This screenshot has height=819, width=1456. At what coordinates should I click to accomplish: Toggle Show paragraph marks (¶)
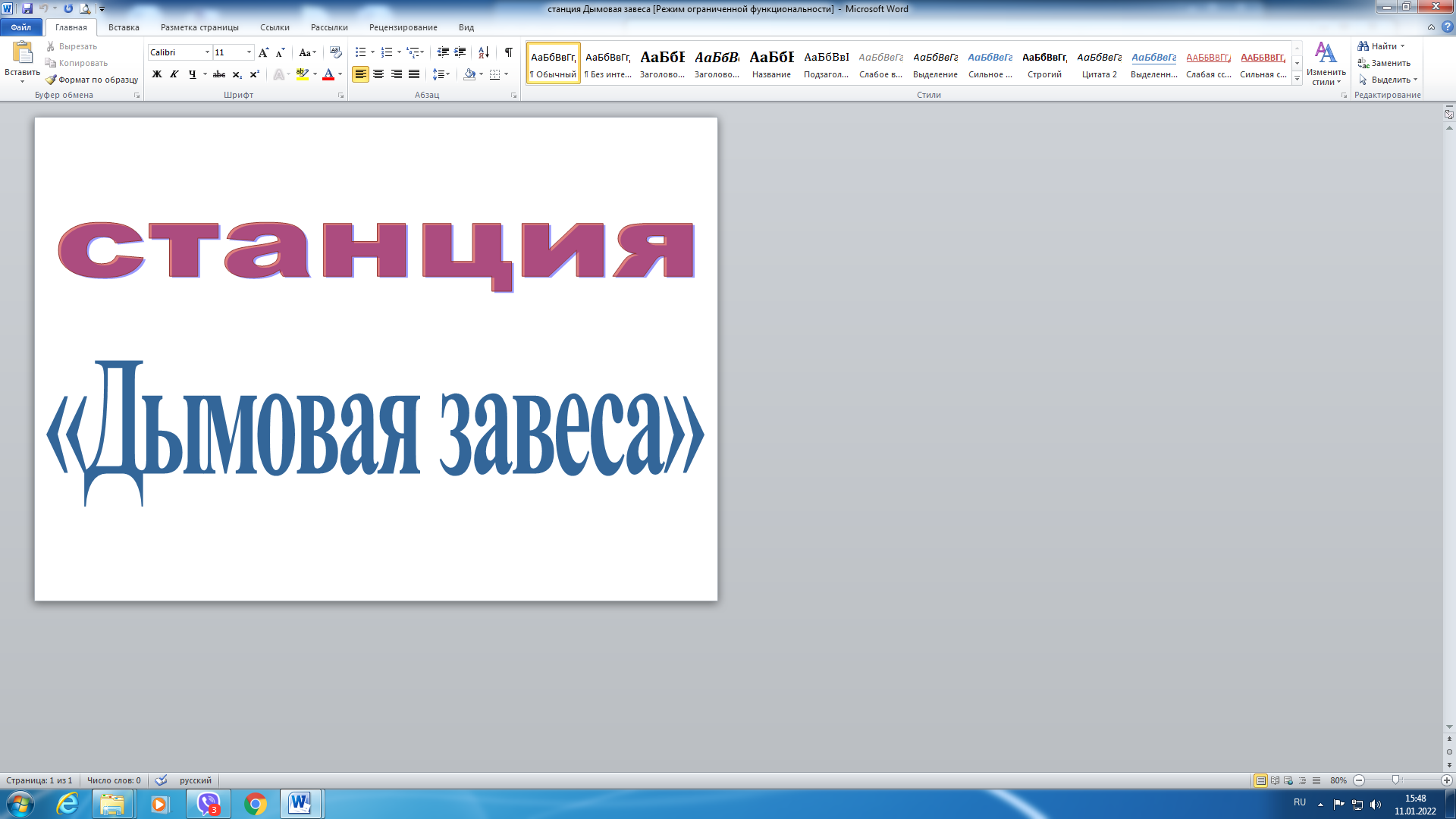(509, 52)
